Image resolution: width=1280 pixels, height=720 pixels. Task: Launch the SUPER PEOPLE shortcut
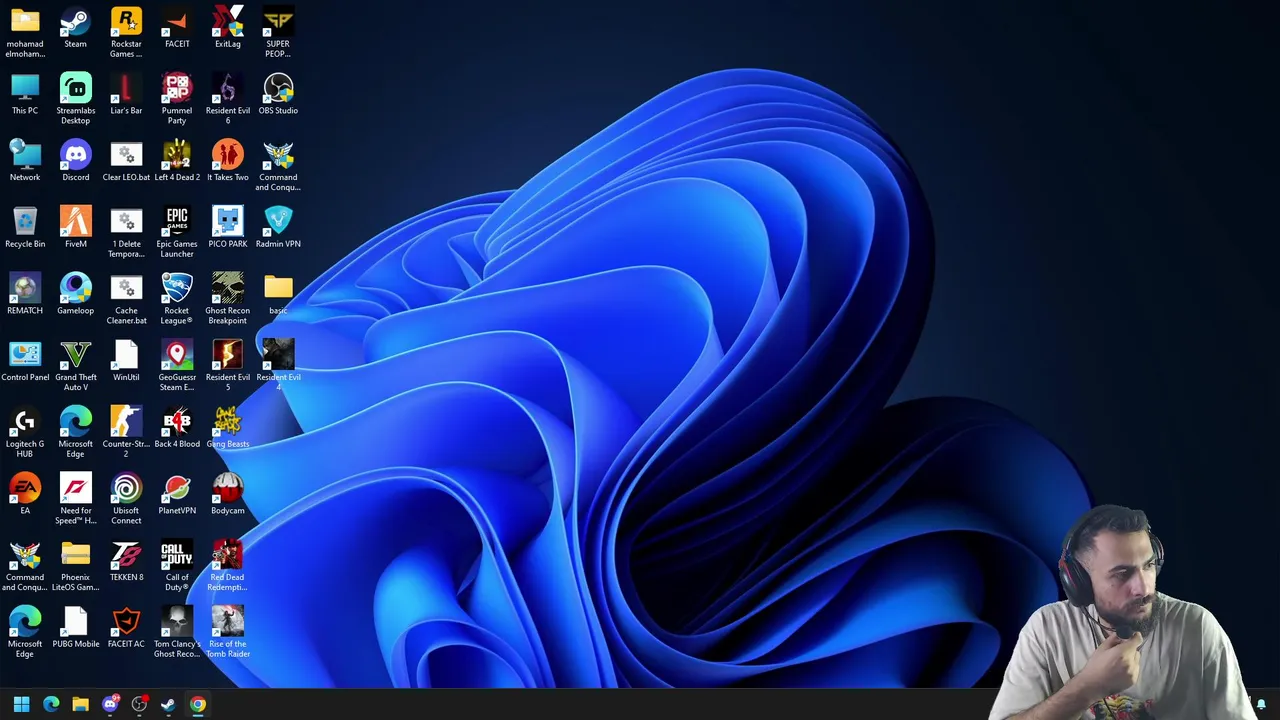click(278, 31)
